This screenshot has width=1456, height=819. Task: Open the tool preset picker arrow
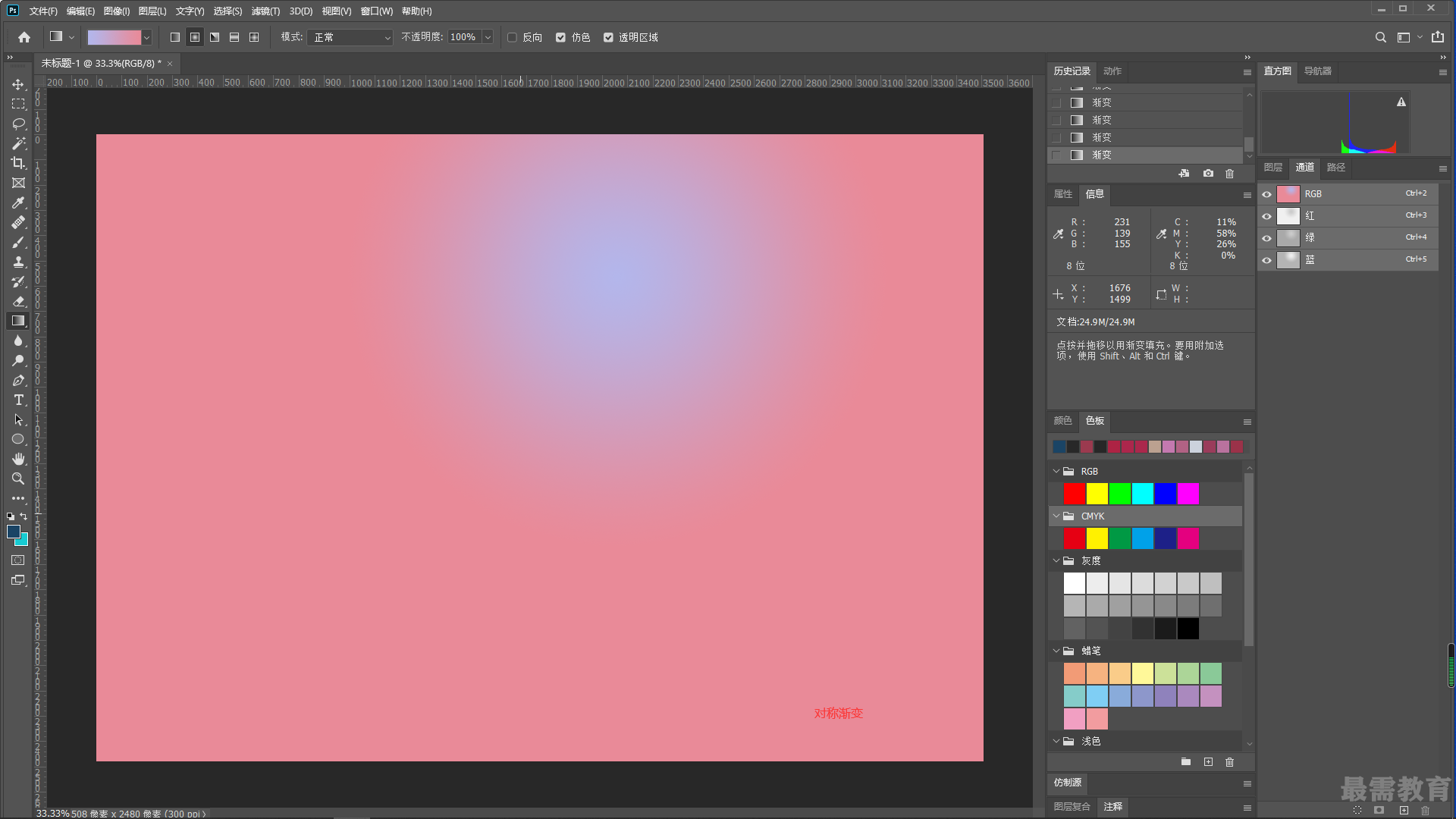[x=72, y=37]
